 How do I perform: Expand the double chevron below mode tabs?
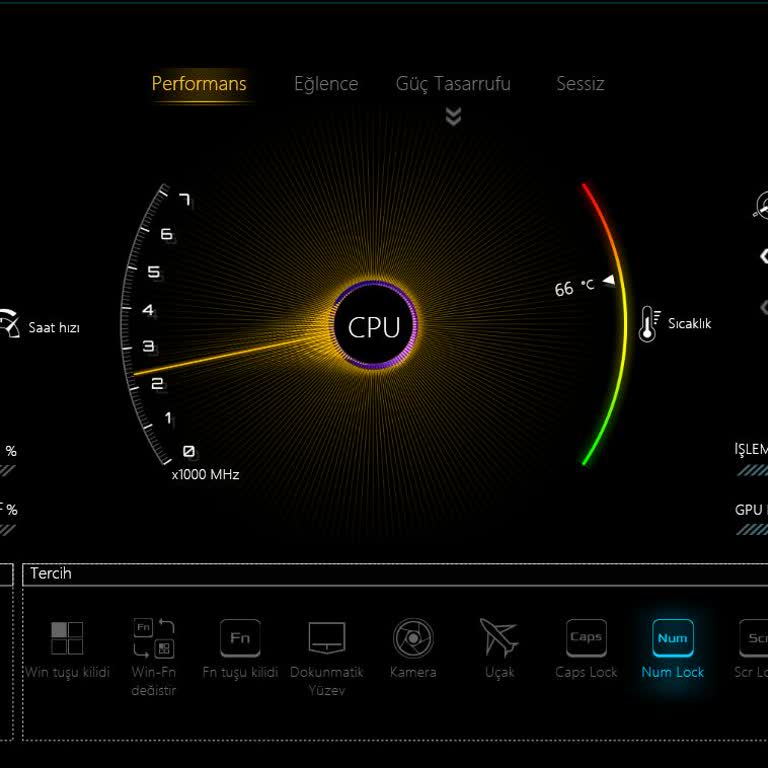click(453, 117)
